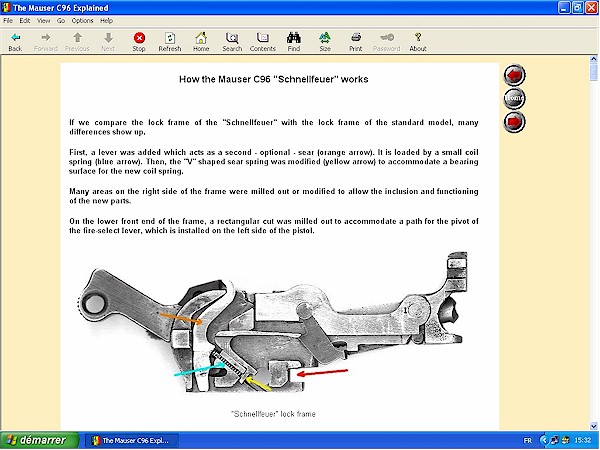Open the View menu
The width and height of the screenshot is (600, 450).
click(x=44, y=21)
